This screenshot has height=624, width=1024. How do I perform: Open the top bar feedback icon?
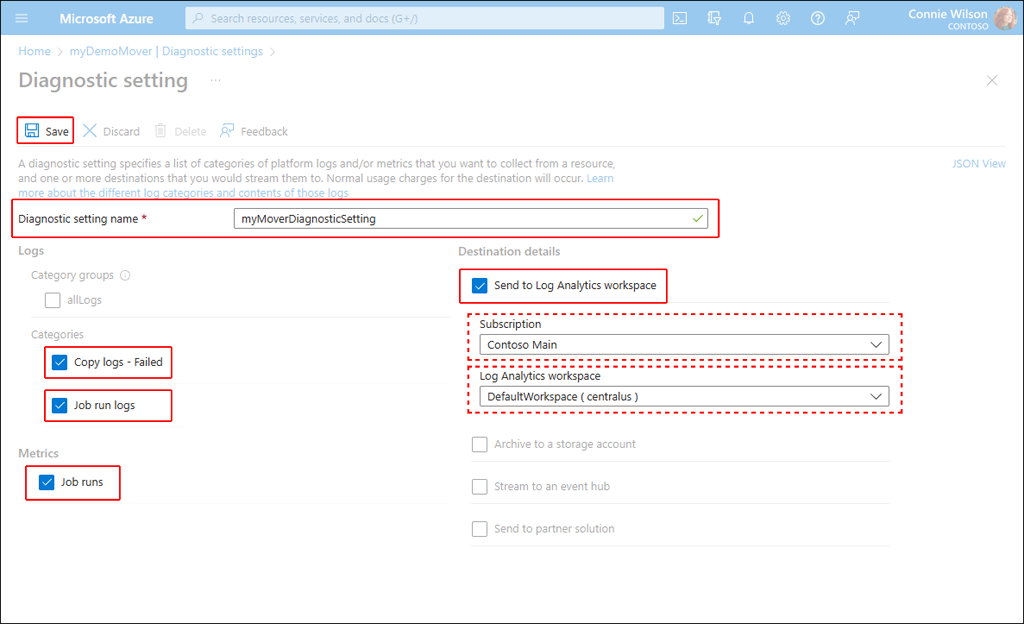[852, 18]
